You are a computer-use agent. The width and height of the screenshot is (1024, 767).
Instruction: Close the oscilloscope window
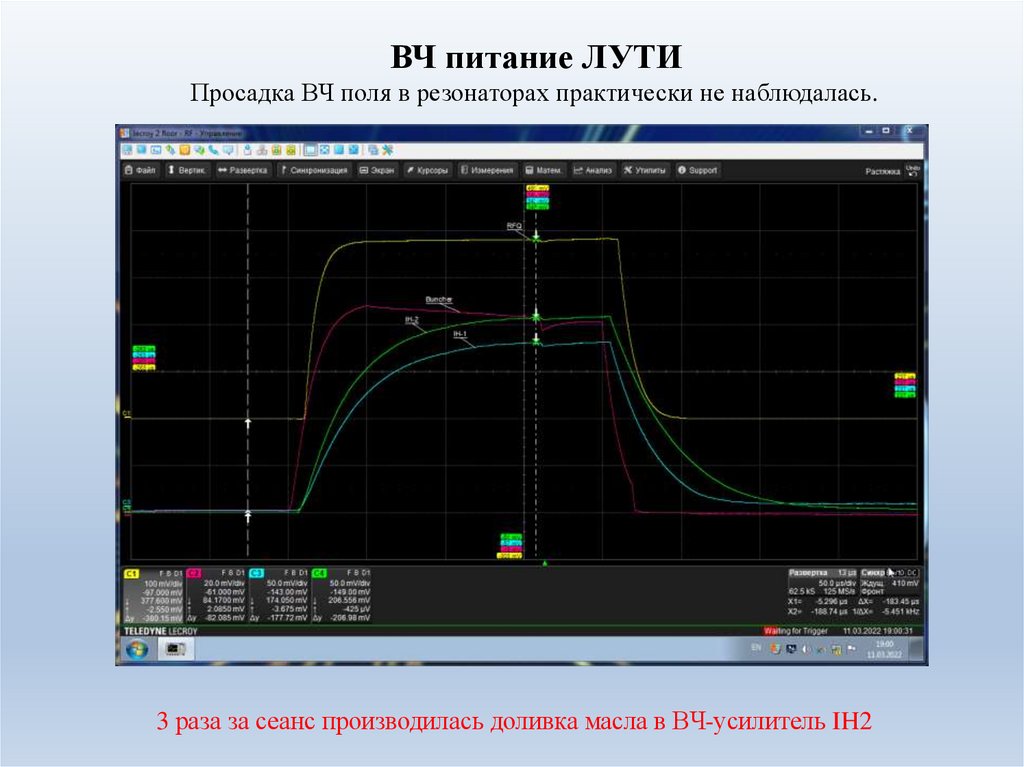click(910, 131)
